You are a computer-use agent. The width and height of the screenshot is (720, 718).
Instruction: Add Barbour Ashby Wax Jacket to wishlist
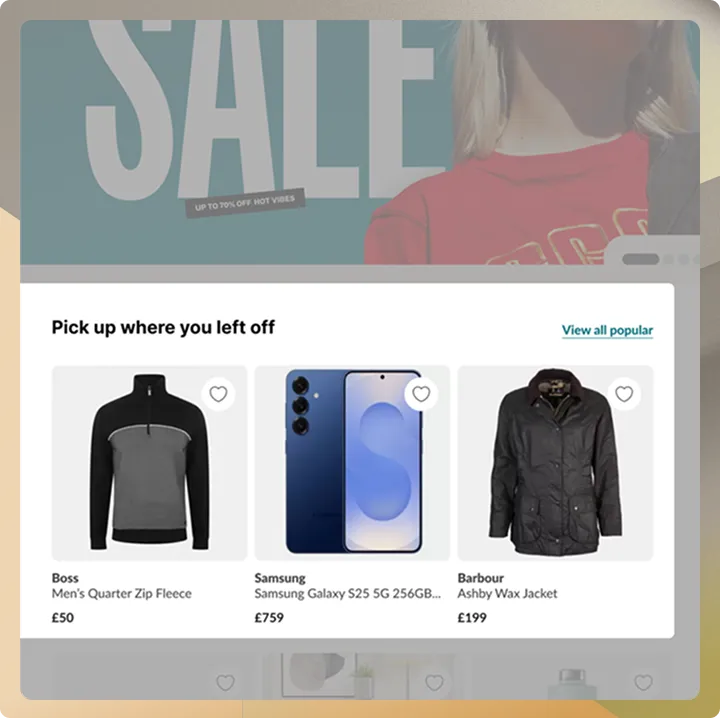coord(624,394)
